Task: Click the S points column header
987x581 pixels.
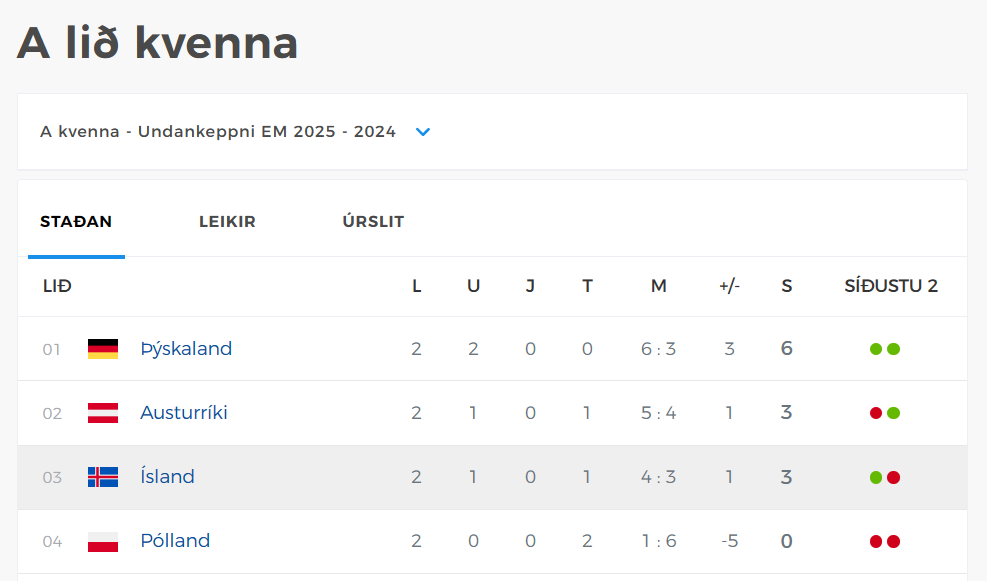Action: [786, 286]
